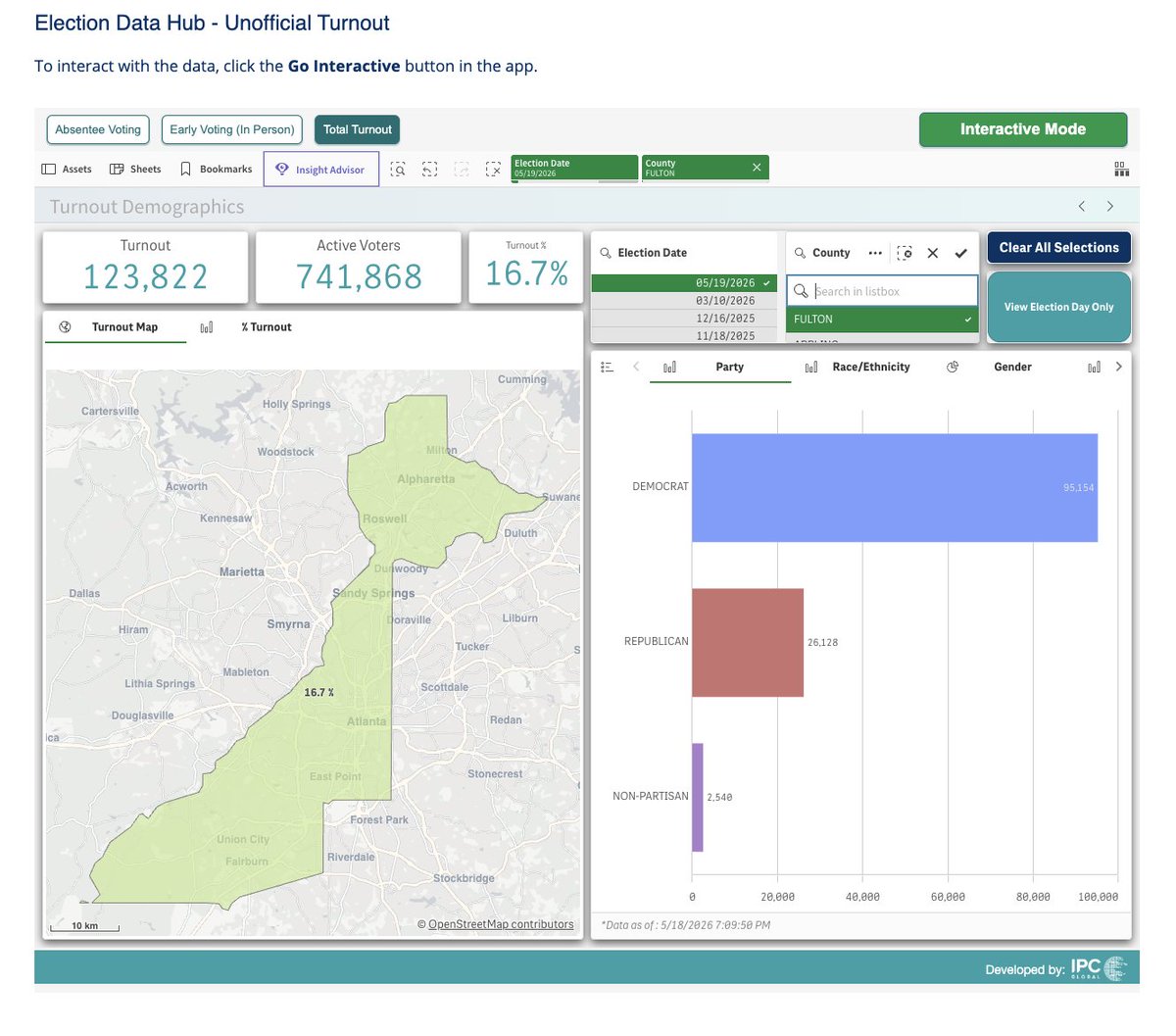Select election date 03/10/2026
The width and height of the screenshot is (1176, 1036).
click(x=684, y=301)
